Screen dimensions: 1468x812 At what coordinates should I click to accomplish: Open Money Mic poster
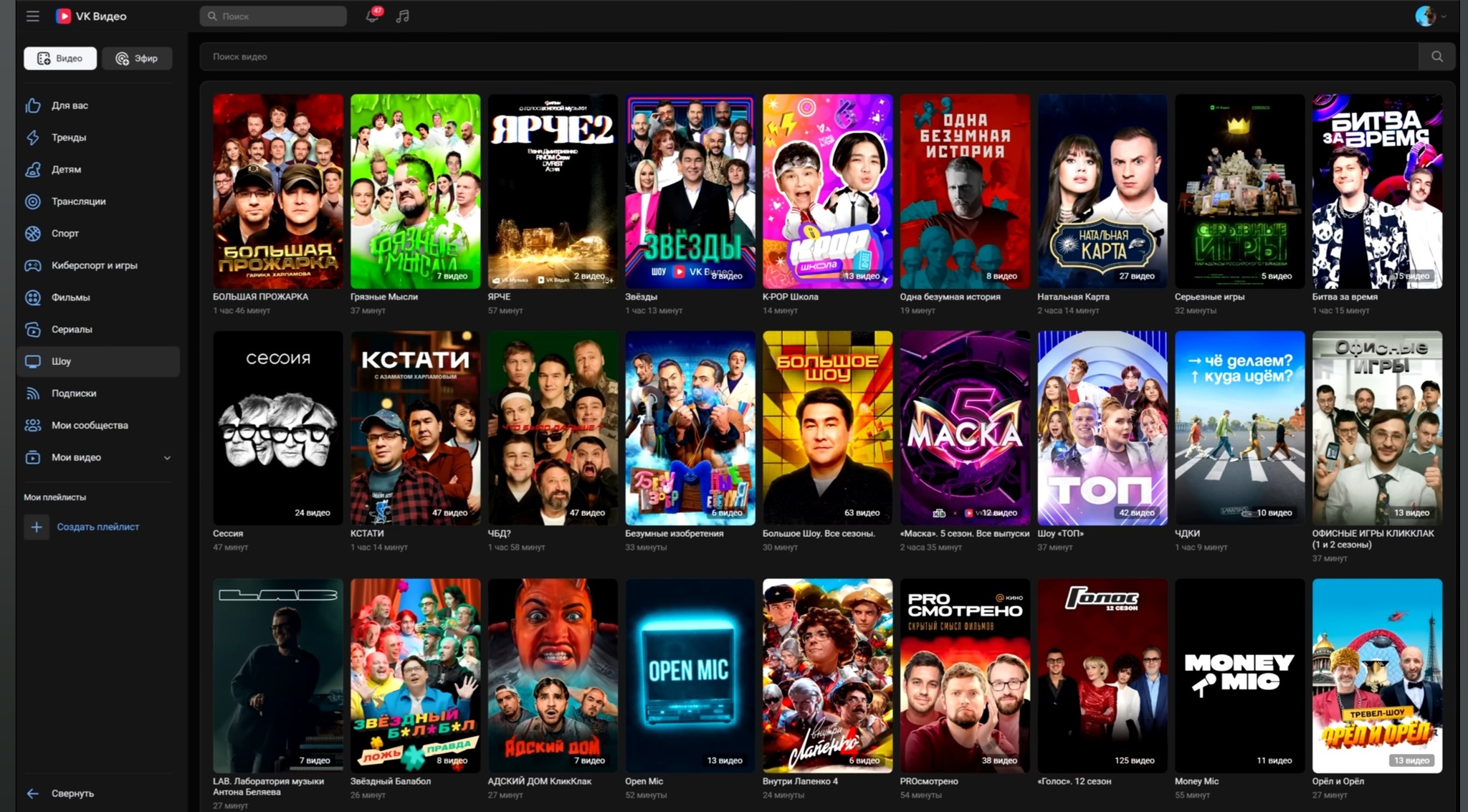pos(1240,676)
